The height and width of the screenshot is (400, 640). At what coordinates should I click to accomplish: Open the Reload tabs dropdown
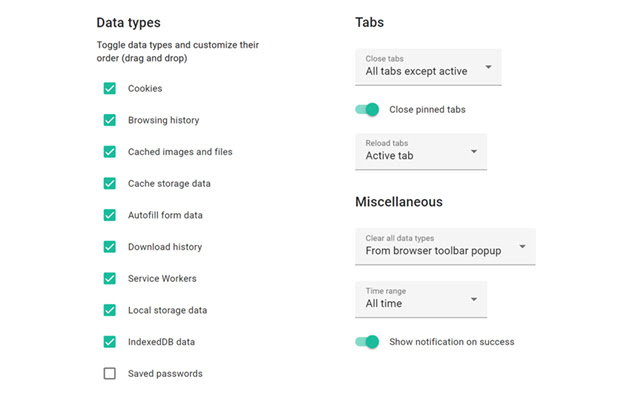click(420, 151)
